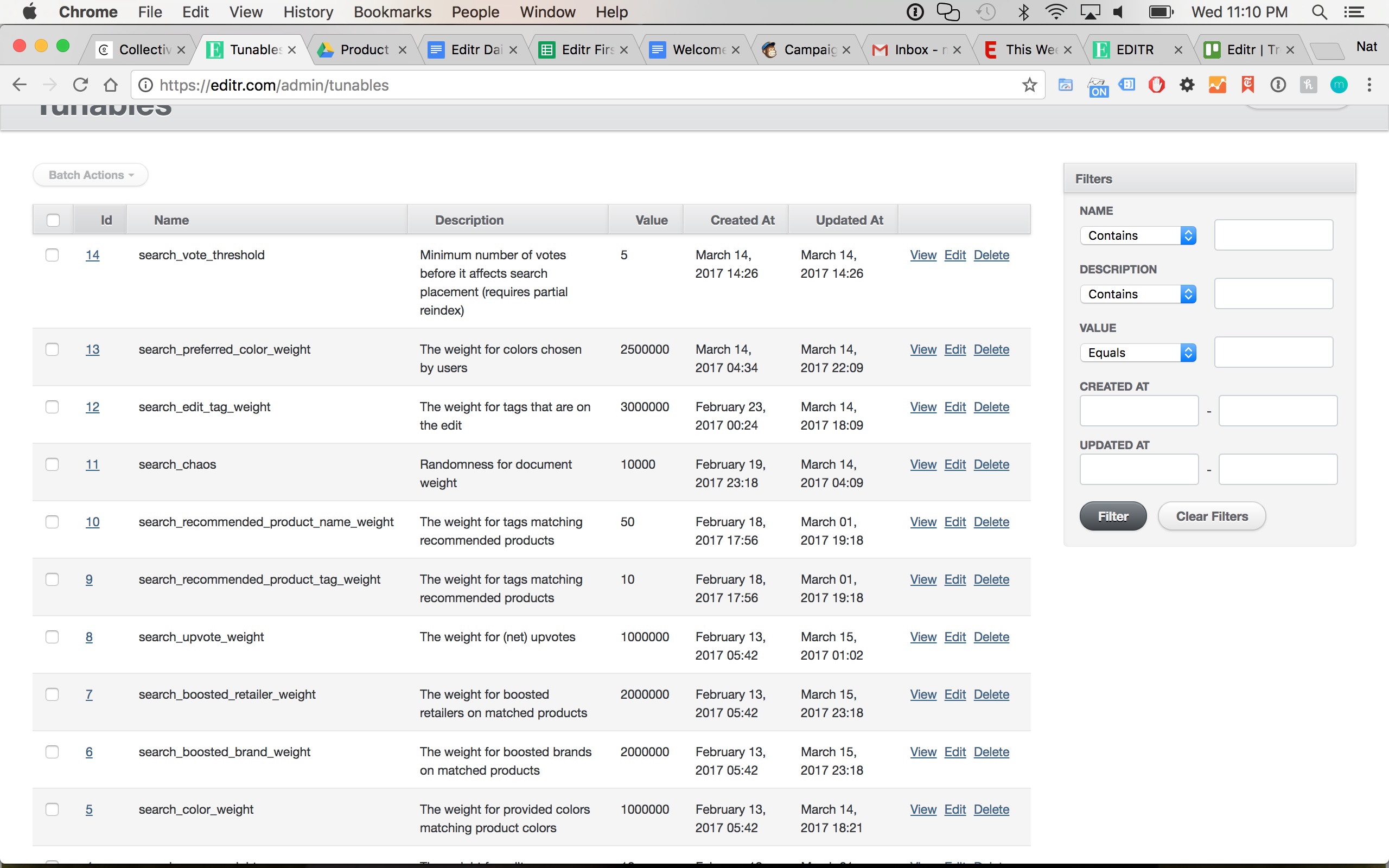1389x868 pixels.
Task: Open the Bookmarks menu
Action: click(392, 12)
